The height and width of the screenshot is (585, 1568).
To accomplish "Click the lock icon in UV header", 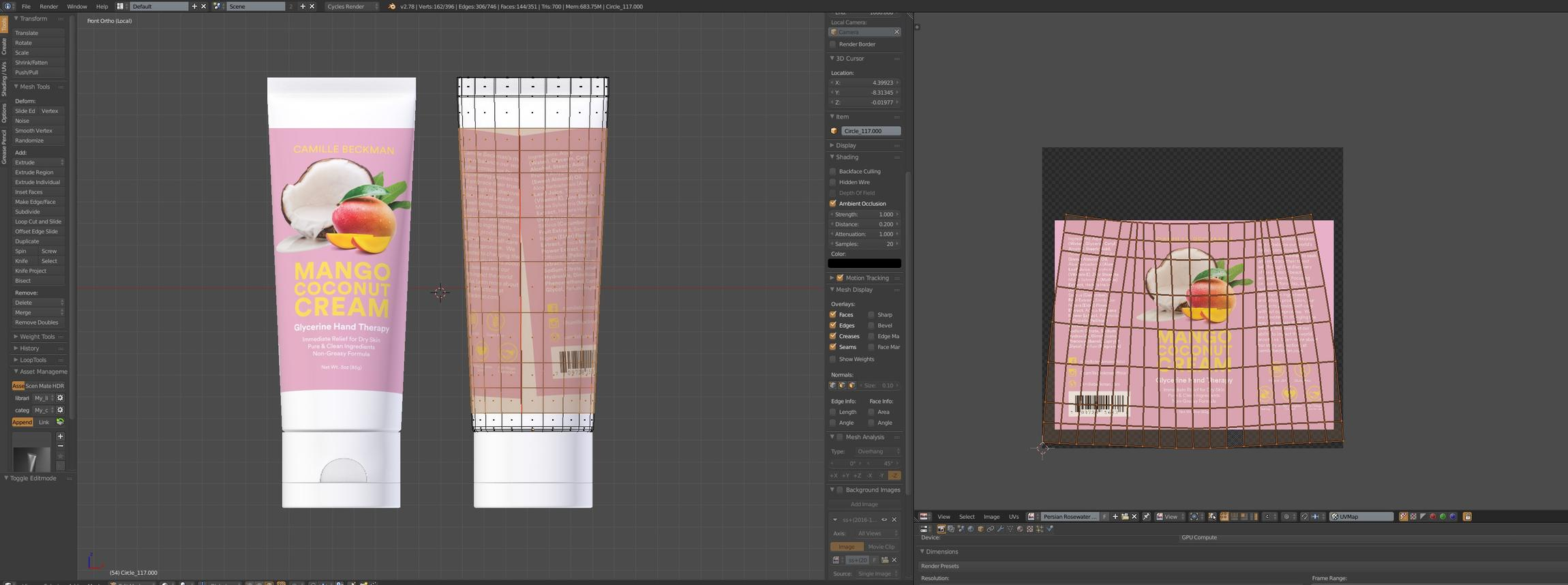I will [1467, 517].
